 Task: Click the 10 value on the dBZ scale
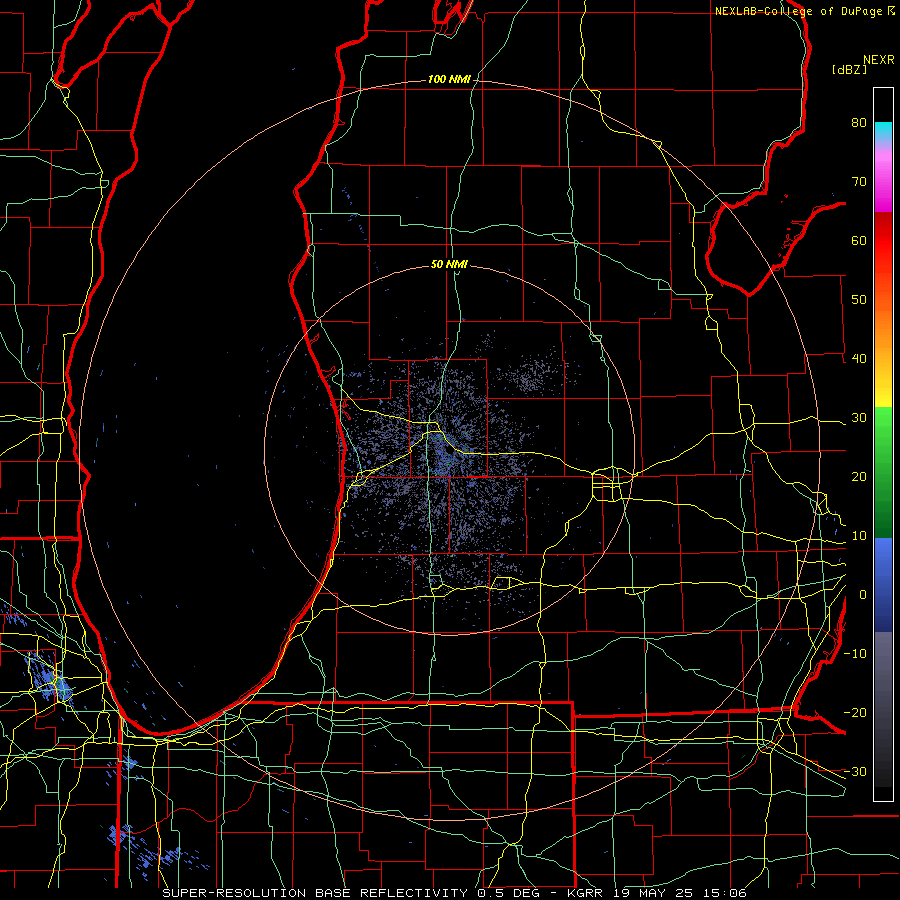coord(859,536)
